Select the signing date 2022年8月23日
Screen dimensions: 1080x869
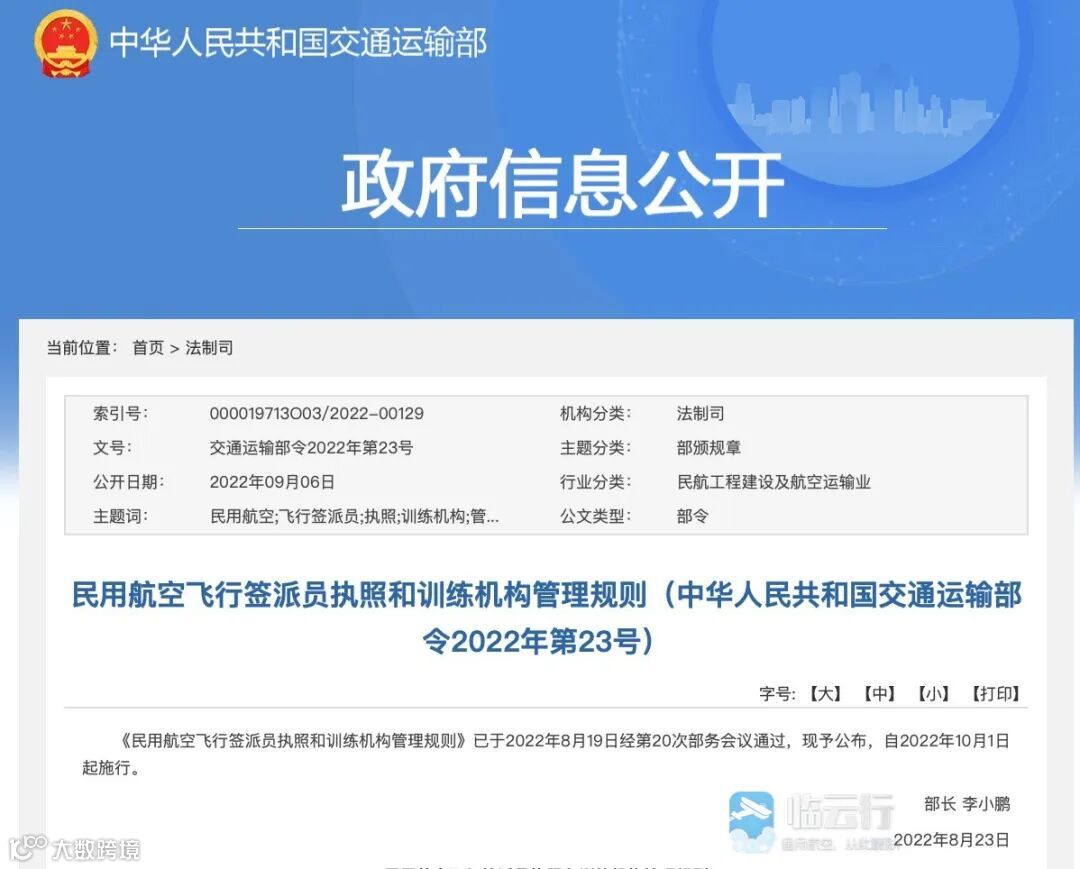click(x=952, y=840)
